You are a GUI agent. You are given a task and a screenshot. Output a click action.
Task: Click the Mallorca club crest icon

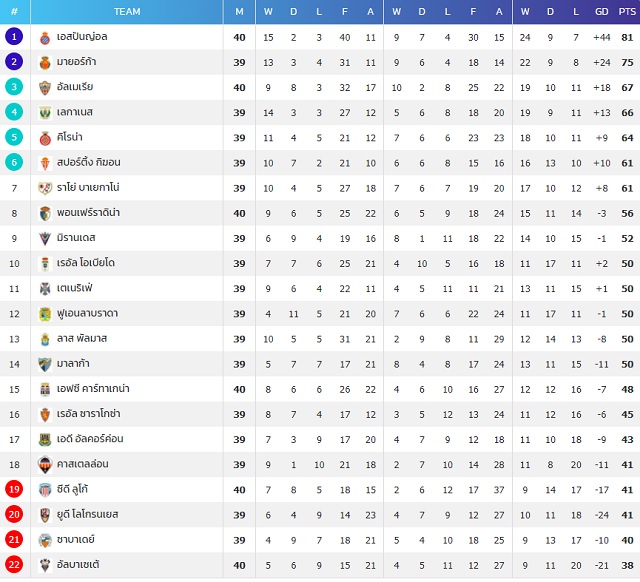(45, 63)
